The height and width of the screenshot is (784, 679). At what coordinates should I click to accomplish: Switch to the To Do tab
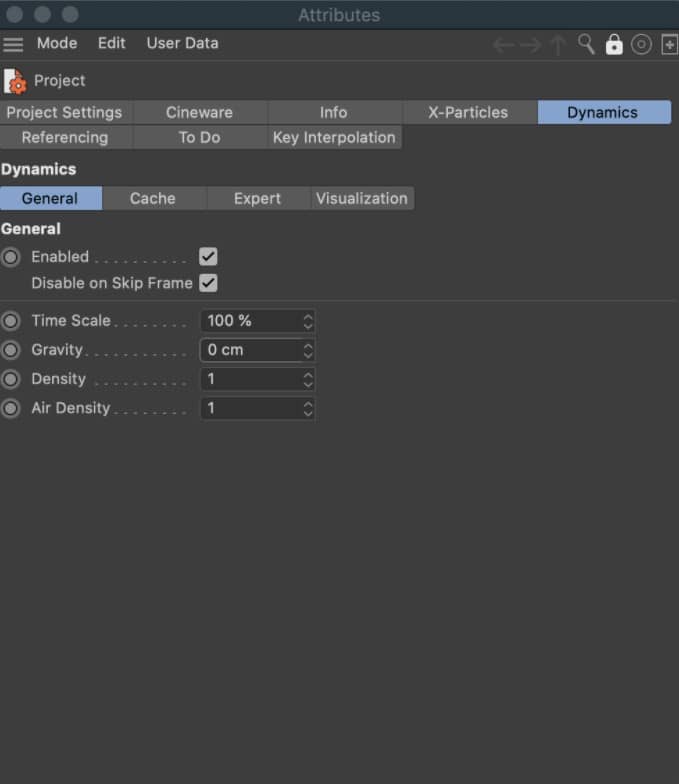click(200, 138)
